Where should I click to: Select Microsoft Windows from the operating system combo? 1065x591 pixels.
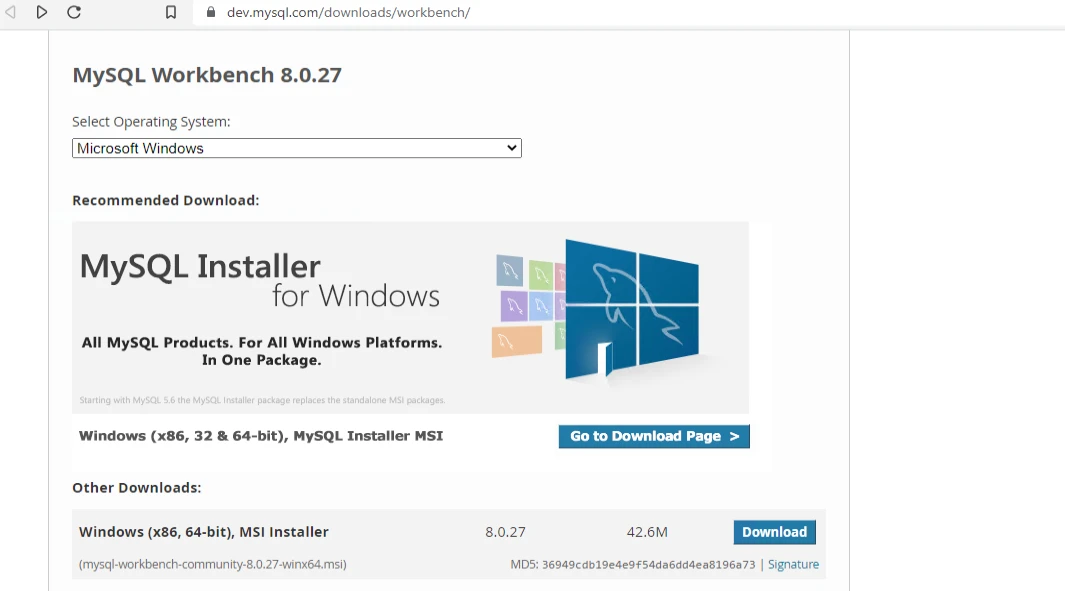point(296,147)
